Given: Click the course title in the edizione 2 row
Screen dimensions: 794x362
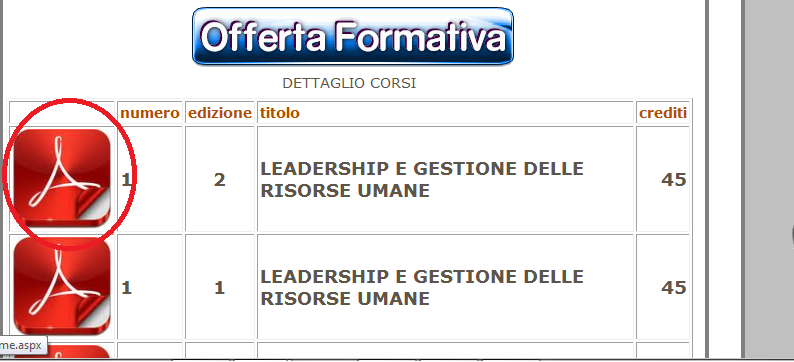Looking at the screenshot, I should click(x=422, y=179).
